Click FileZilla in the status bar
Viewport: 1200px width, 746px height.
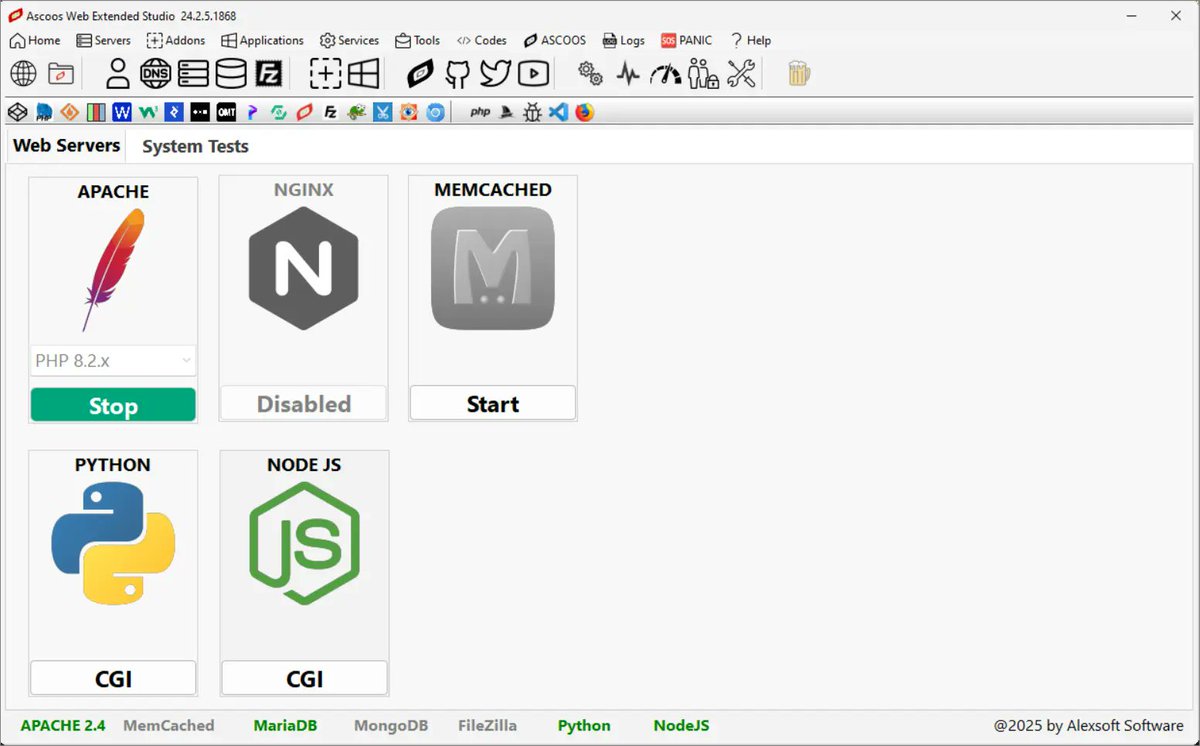tap(490, 725)
